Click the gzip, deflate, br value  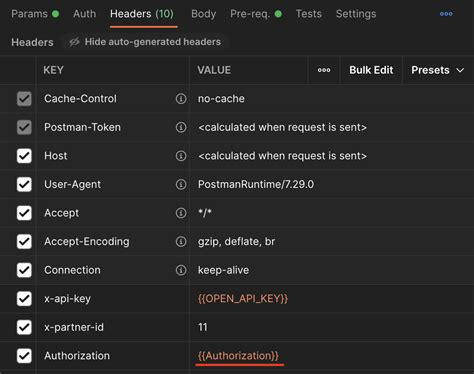[236, 242]
